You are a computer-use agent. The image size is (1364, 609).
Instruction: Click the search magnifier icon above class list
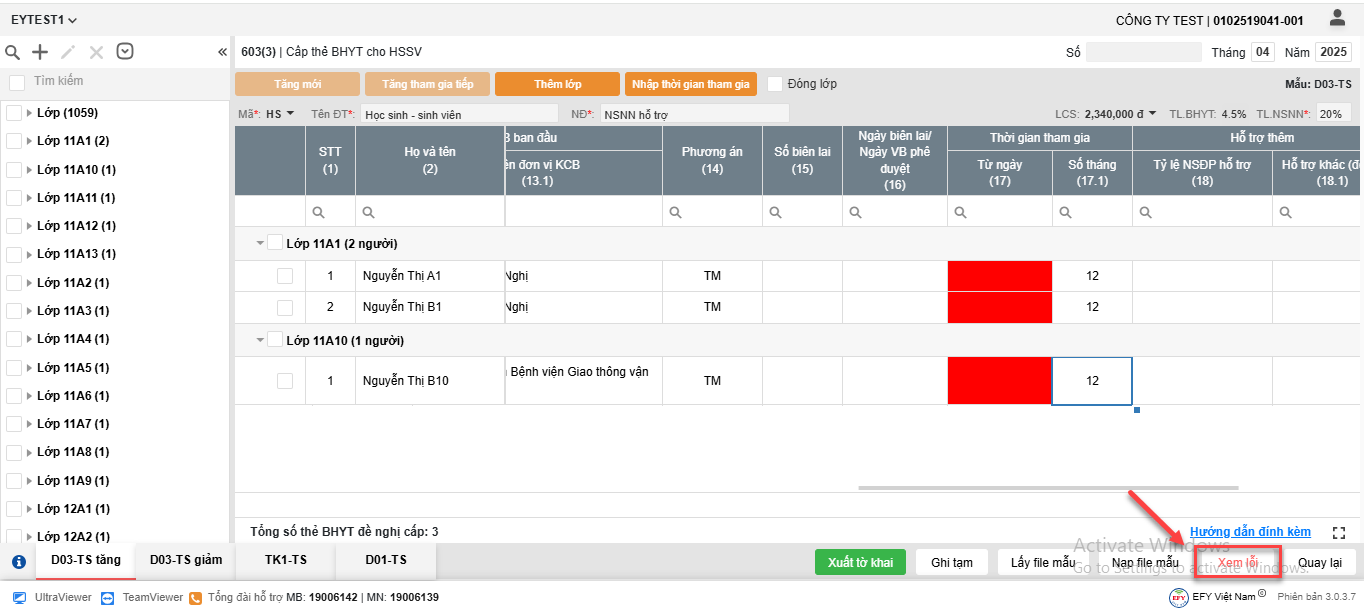tap(13, 52)
